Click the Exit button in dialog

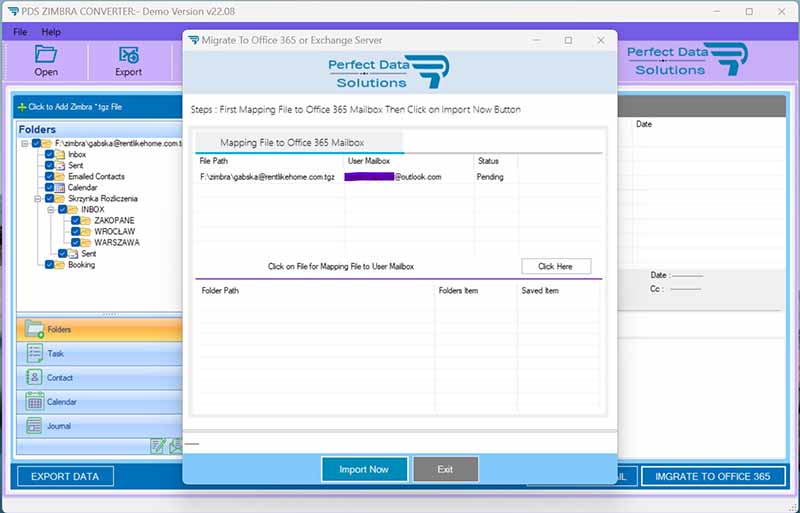(x=445, y=469)
